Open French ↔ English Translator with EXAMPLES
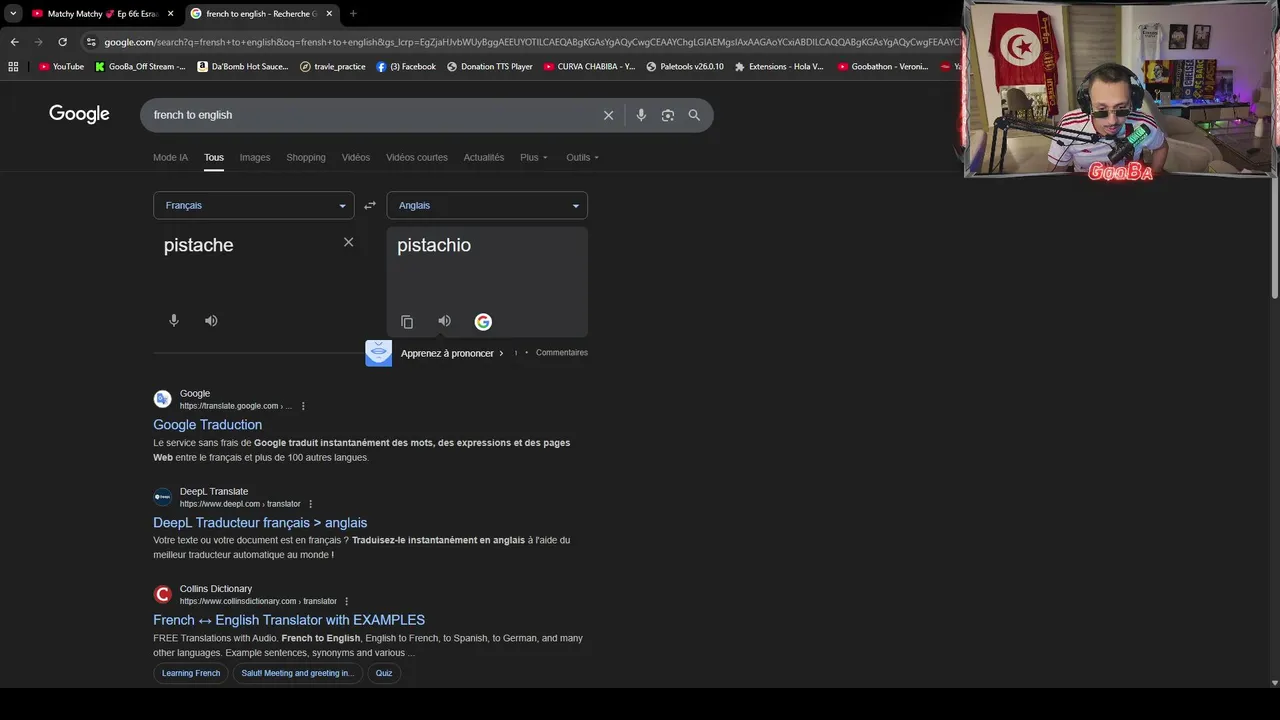 coord(289,620)
